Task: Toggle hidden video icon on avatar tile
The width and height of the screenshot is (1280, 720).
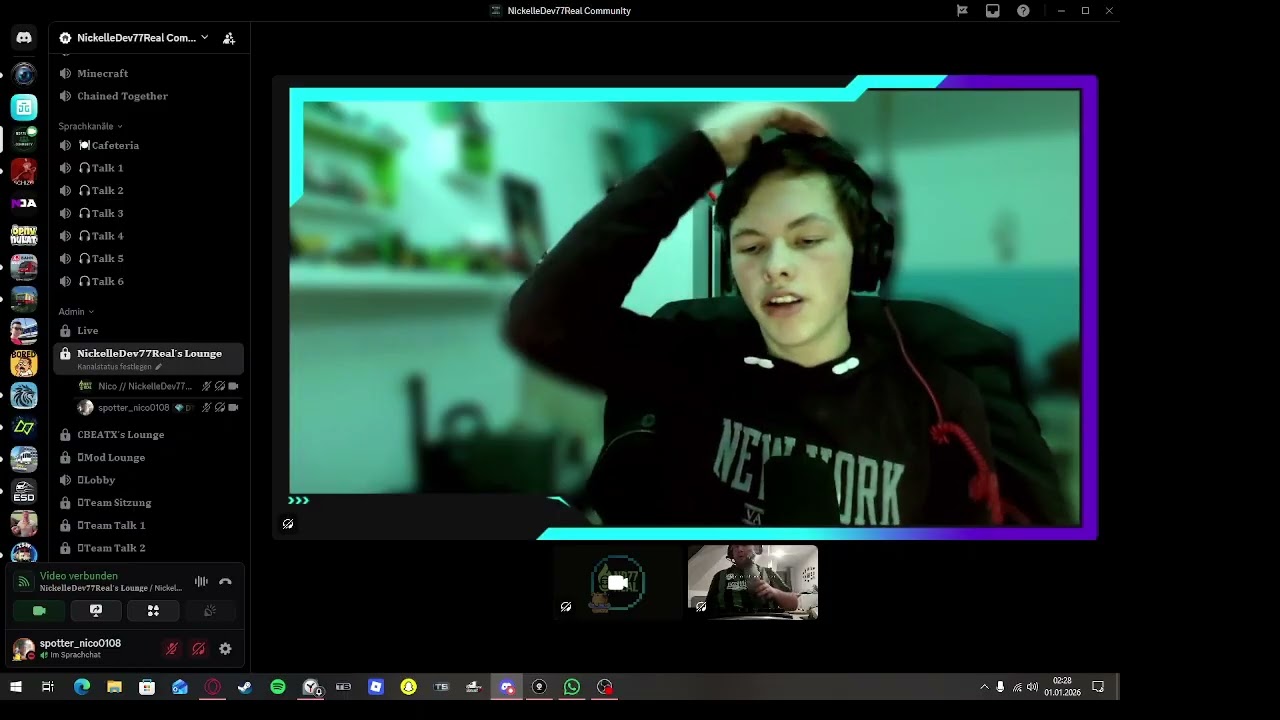Action: pyautogui.click(x=566, y=606)
